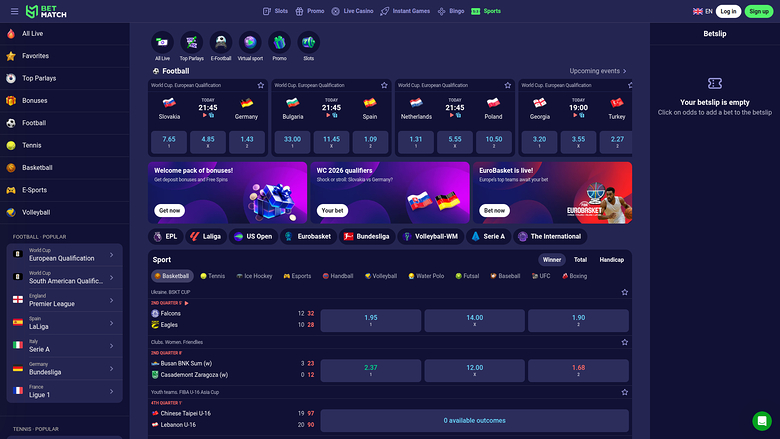Open the hamburger menu icon
This screenshot has width=780, height=439.
pos(14,11)
